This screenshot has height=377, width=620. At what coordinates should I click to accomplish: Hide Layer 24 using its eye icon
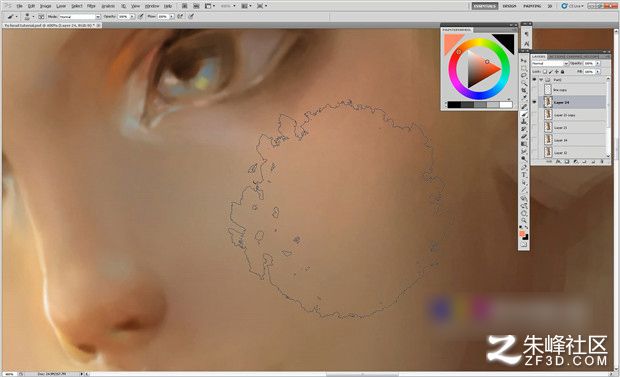(x=535, y=102)
